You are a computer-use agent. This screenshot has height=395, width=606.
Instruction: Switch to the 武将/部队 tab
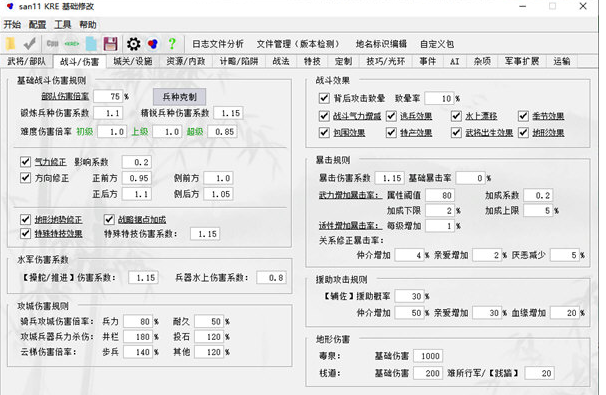[x=27, y=61]
